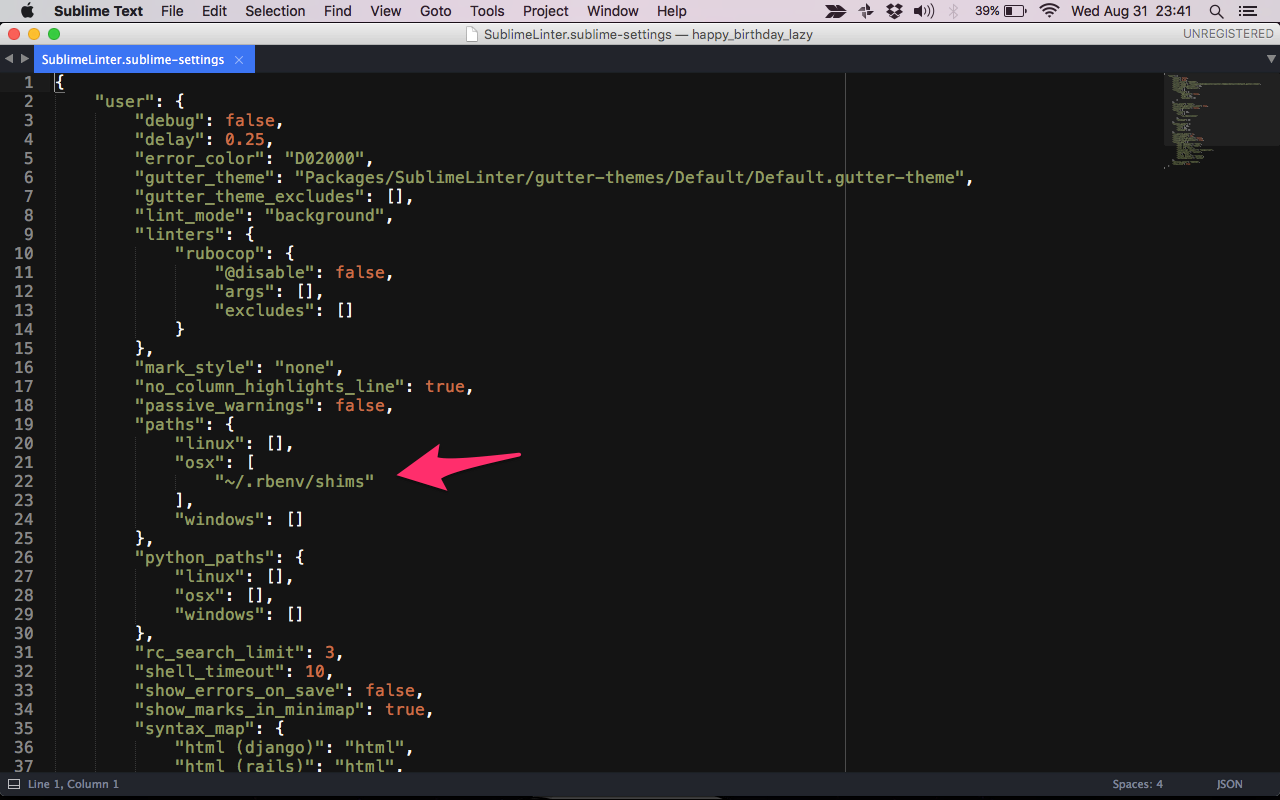1280x800 pixels.
Task: Click the "rc_search_limit" key
Action: 220,652
